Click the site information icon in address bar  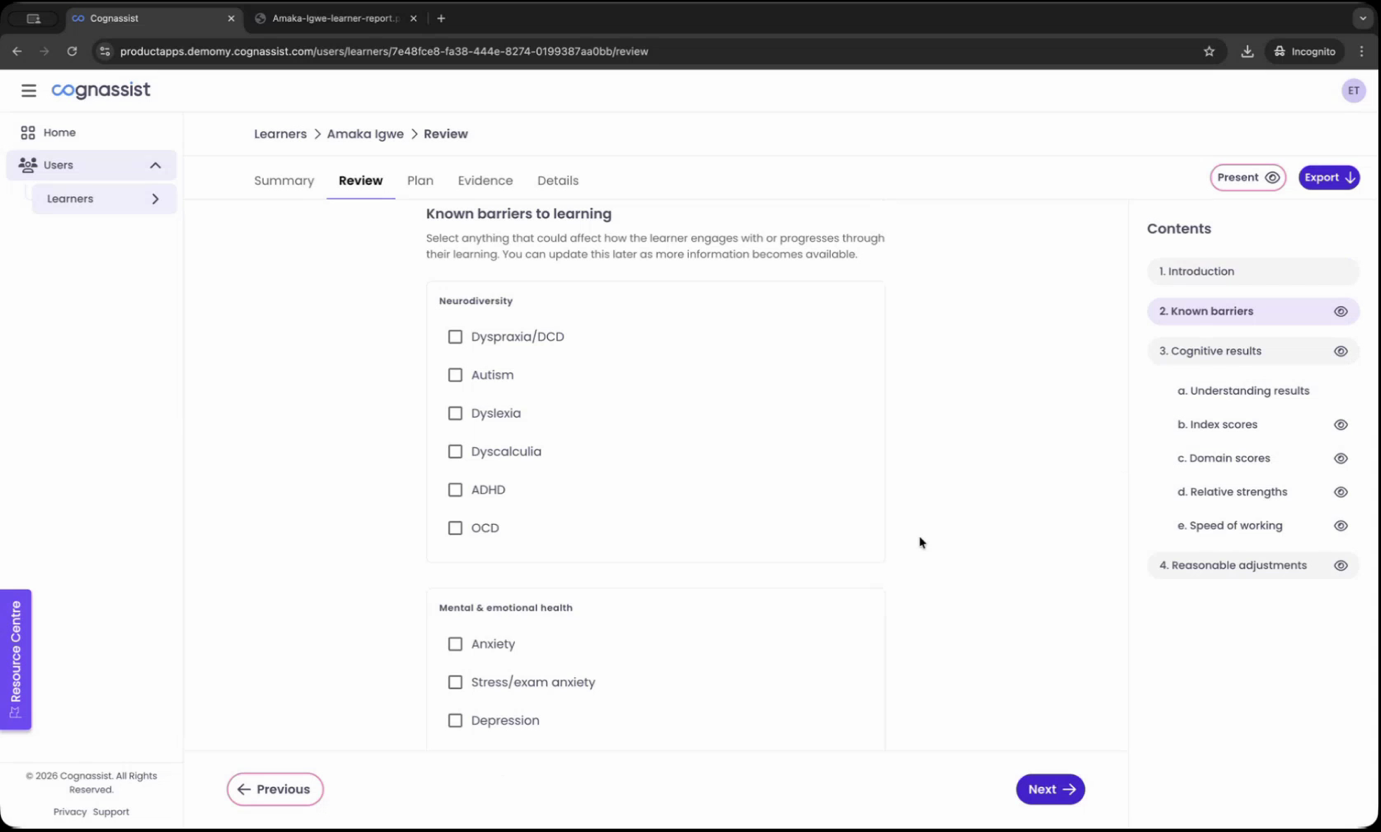(x=104, y=51)
